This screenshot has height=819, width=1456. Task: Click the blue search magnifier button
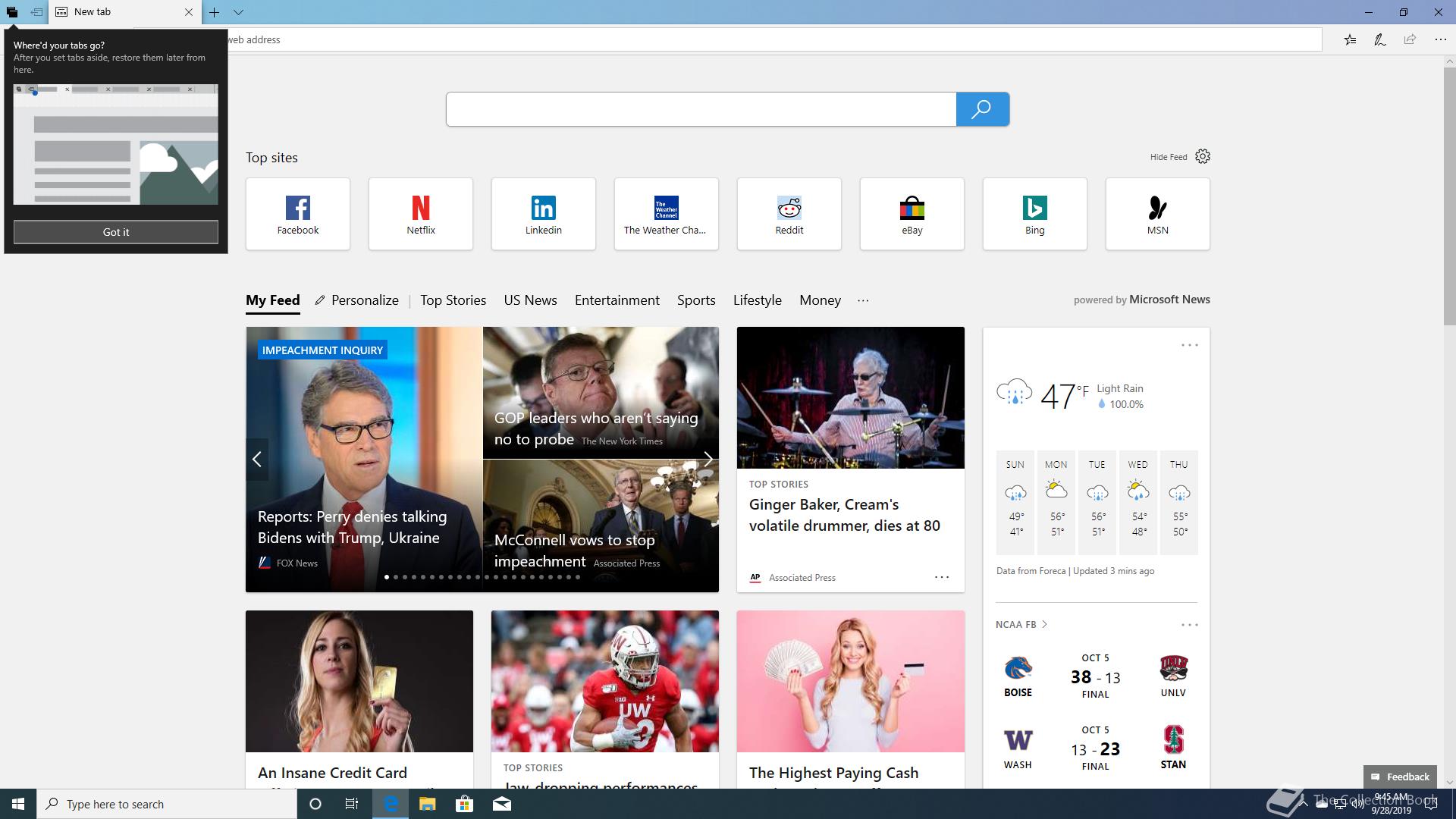coord(982,109)
